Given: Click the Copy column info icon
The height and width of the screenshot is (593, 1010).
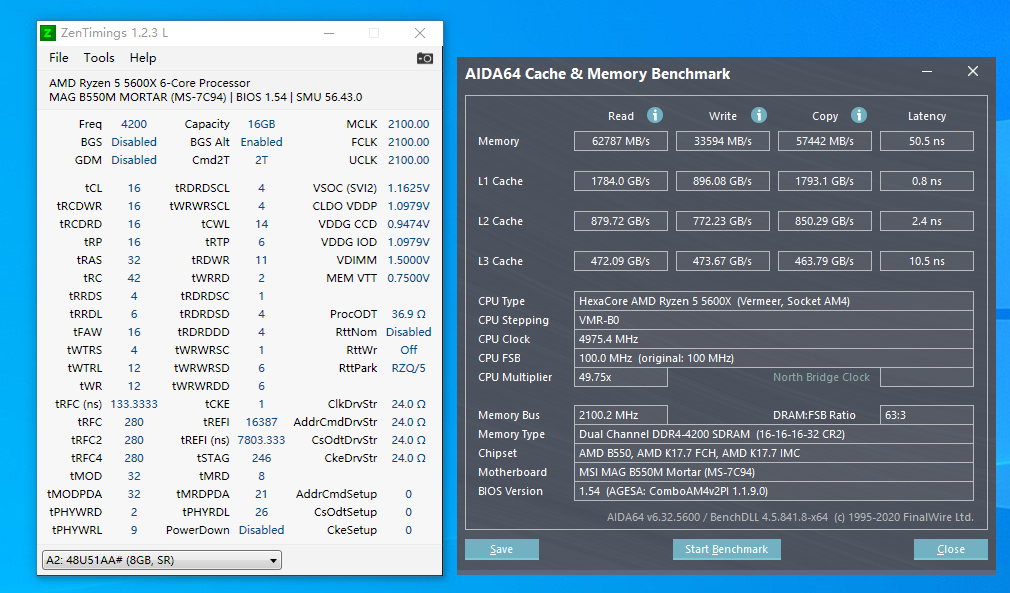Looking at the screenshot, I should point(859,116).
